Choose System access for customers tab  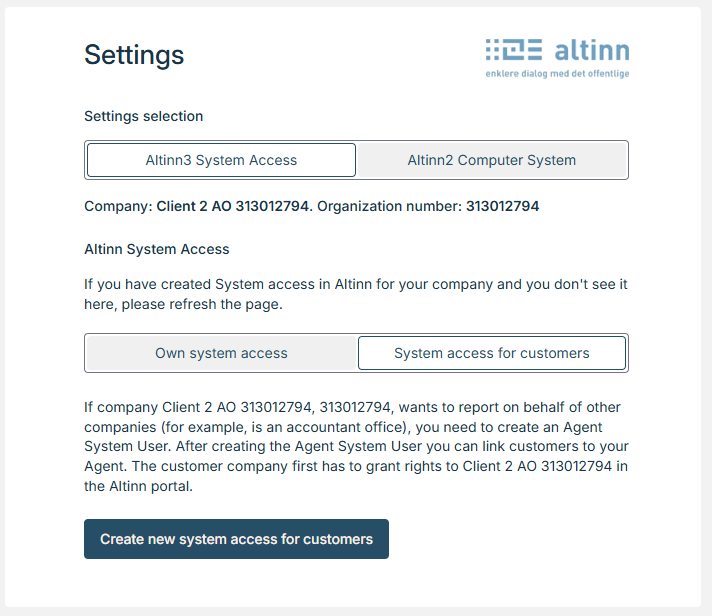click(x=491, y=353)
